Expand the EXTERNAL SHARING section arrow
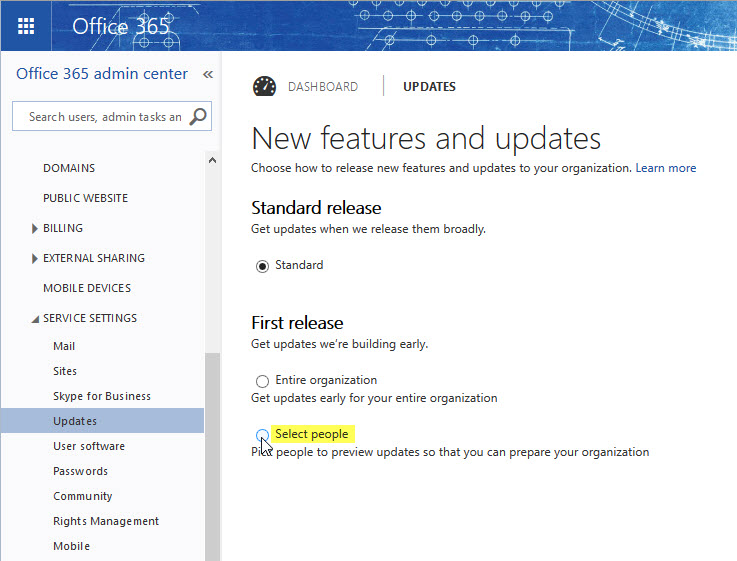The image size is (737, 561). (34, 259)
